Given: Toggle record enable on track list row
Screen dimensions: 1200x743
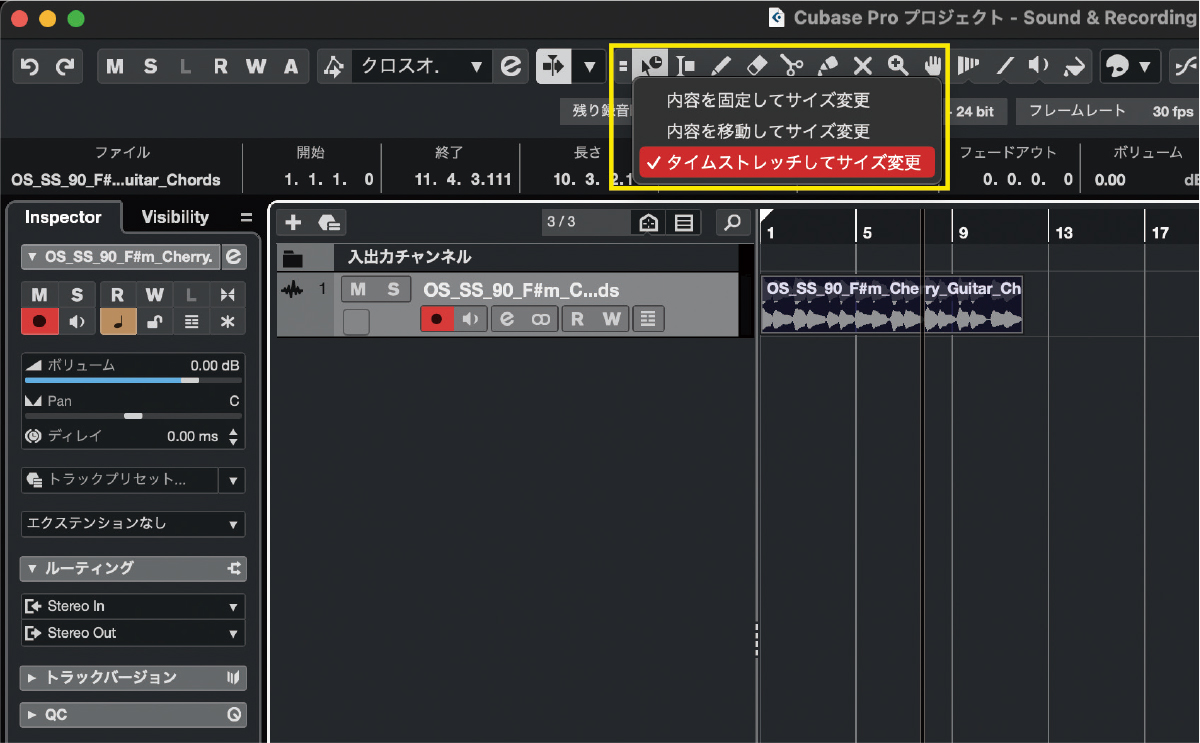Looking at the screenshot, I should [437, 319].
